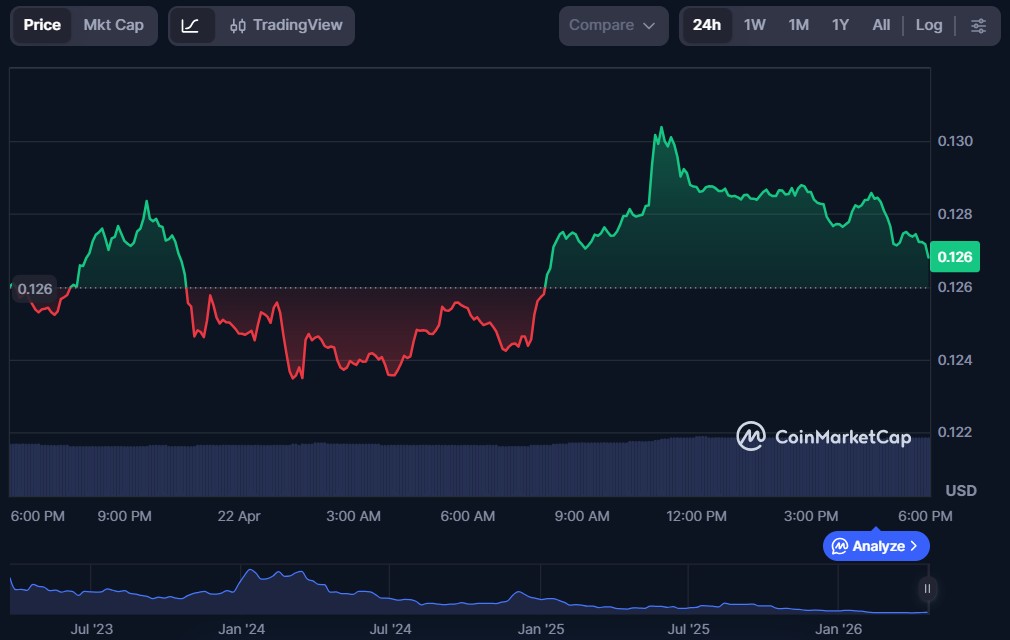This screenshot has height=640, width=1010.
Task: Open chart settings sliders icon
Action: (978, 25)
